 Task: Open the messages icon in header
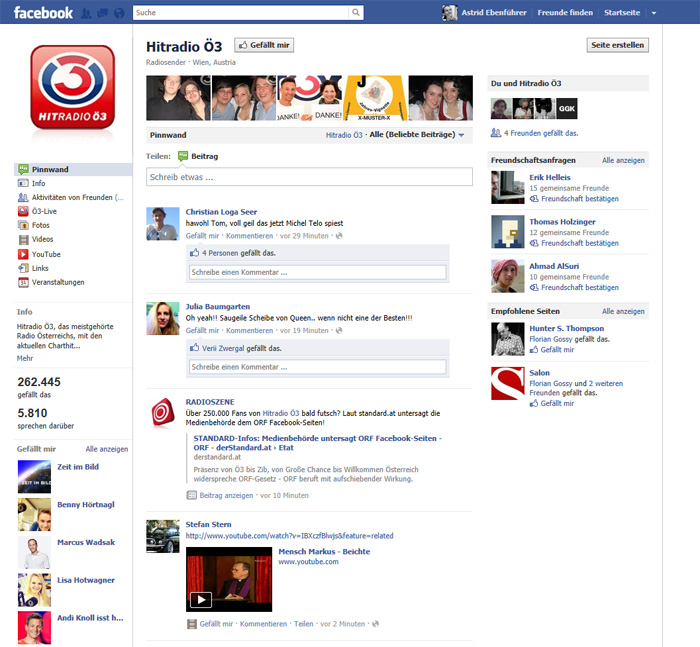[103, 13]
